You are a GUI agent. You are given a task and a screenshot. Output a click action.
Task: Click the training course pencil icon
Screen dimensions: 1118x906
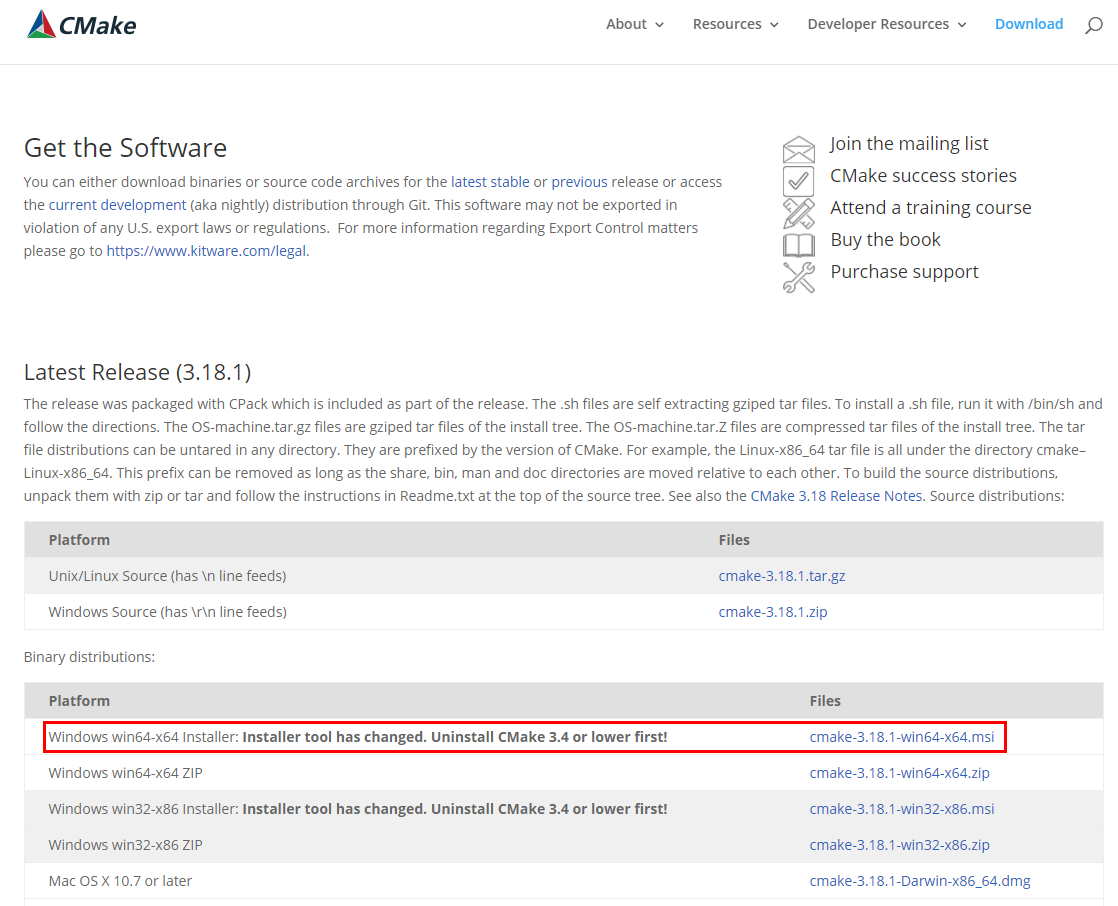click(799, 213)
